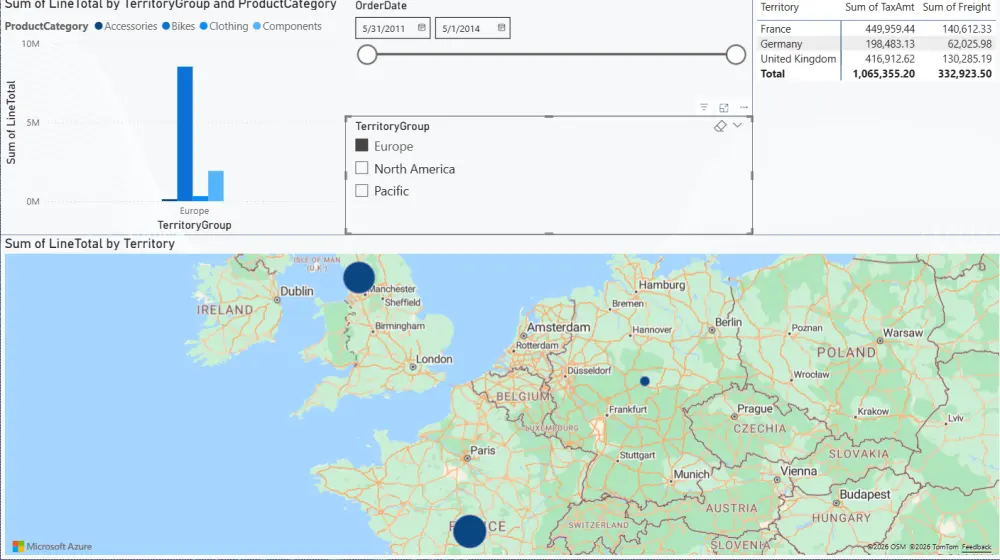Click the map Feedback link

pyautogui.click(x=976, y=547)
